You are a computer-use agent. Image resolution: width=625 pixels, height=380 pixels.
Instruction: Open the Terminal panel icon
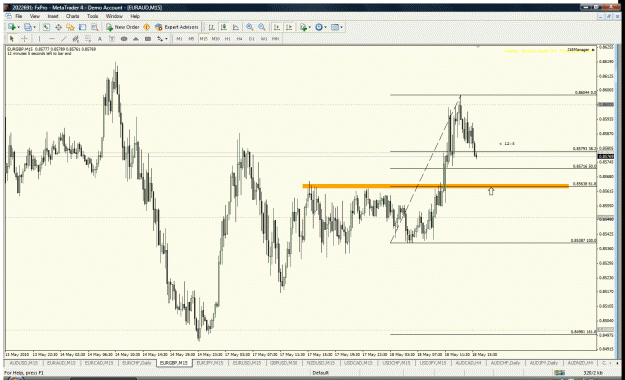click(82, 27)
